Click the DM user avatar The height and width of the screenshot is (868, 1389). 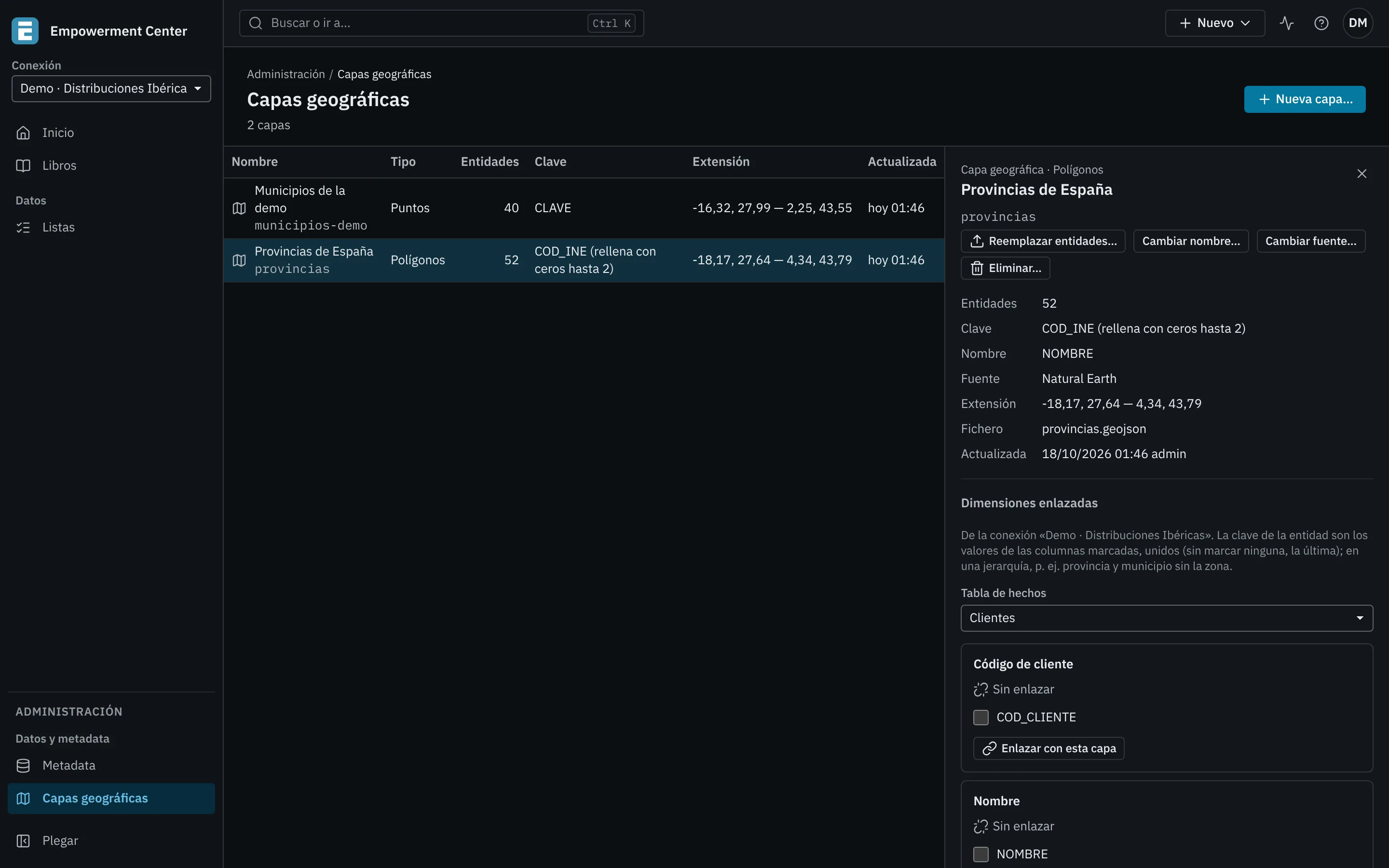[x=1358, y=23]
